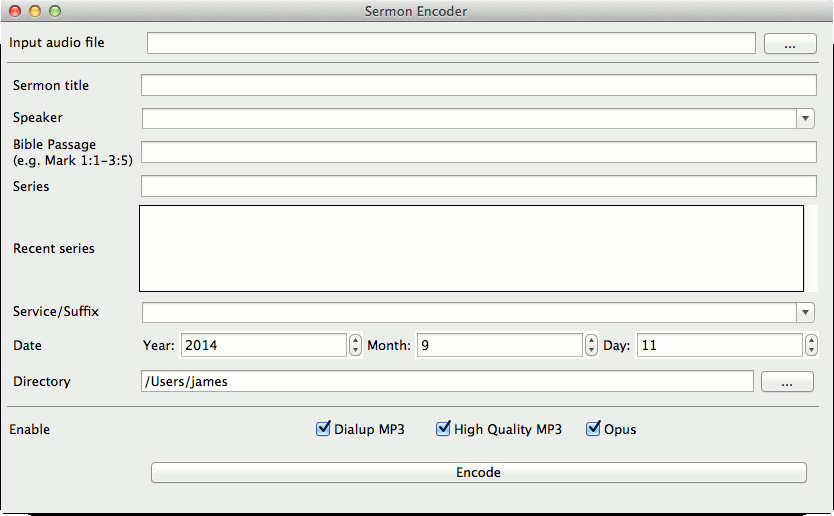
Task: Click the Speaker combo box text area
Action: tap(468, 119)
